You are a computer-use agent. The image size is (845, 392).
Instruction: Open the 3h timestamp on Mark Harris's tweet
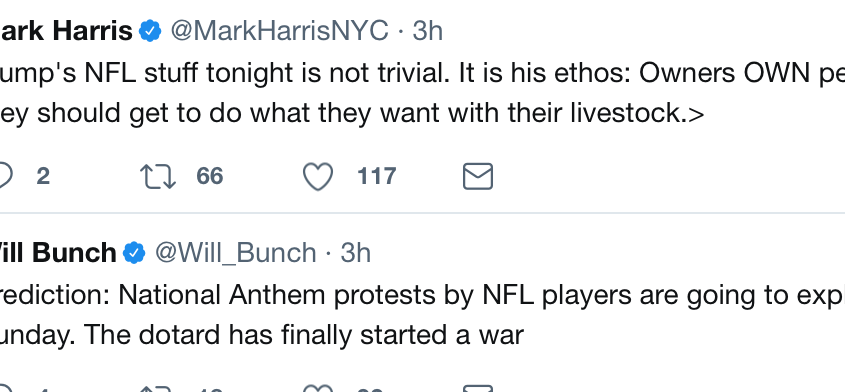427,31
